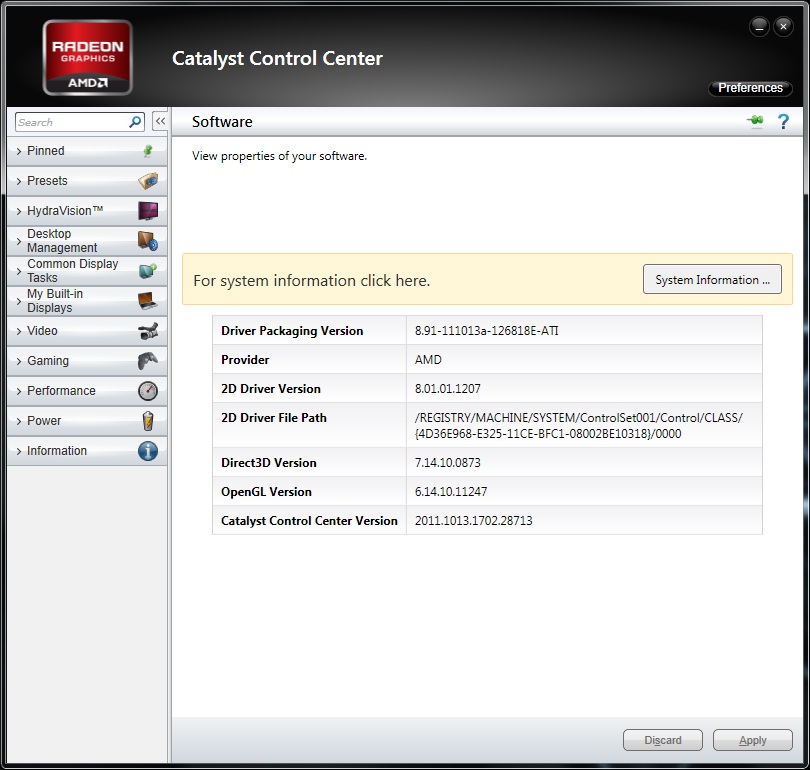The height and width of the screenshot is (770, 810).
Task: Open the Desktop Management label
Action: 62,241
